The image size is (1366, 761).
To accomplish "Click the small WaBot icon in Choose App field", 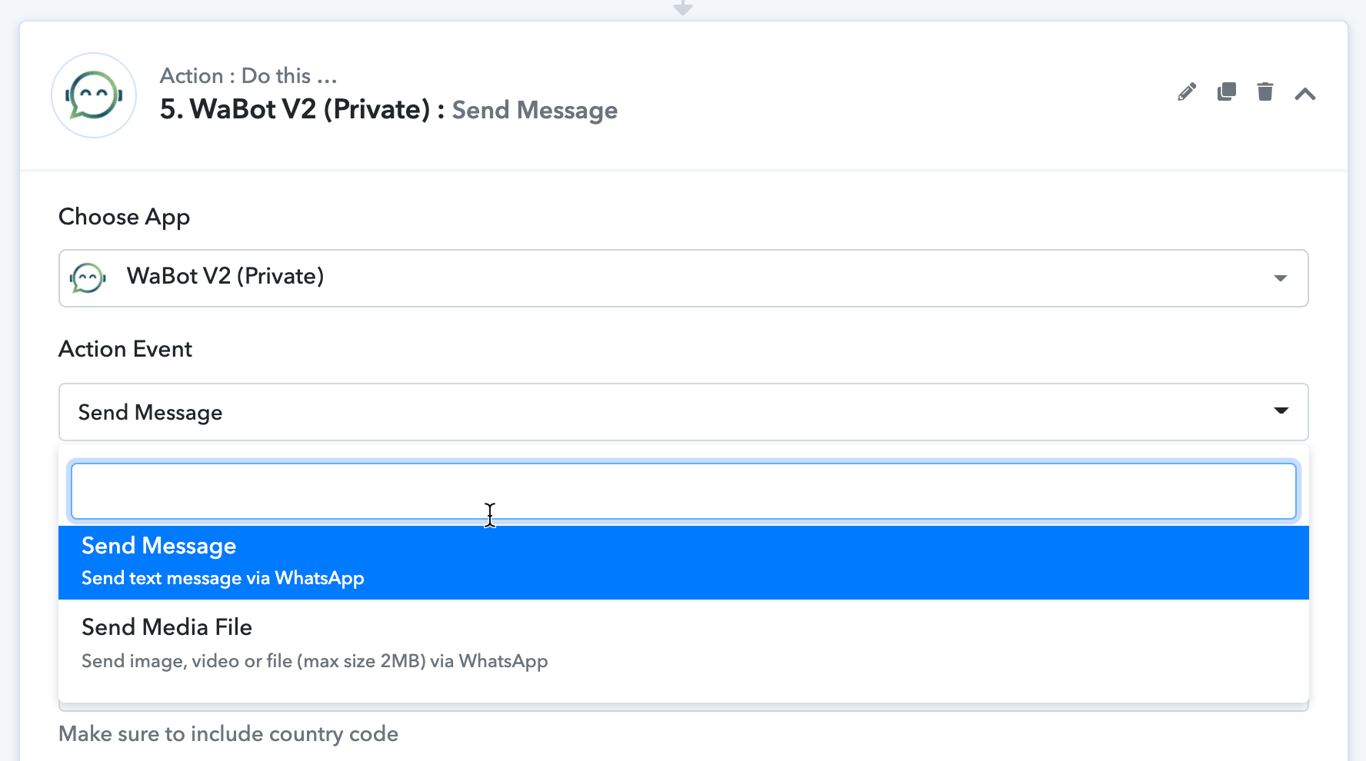I will (88, 278).
